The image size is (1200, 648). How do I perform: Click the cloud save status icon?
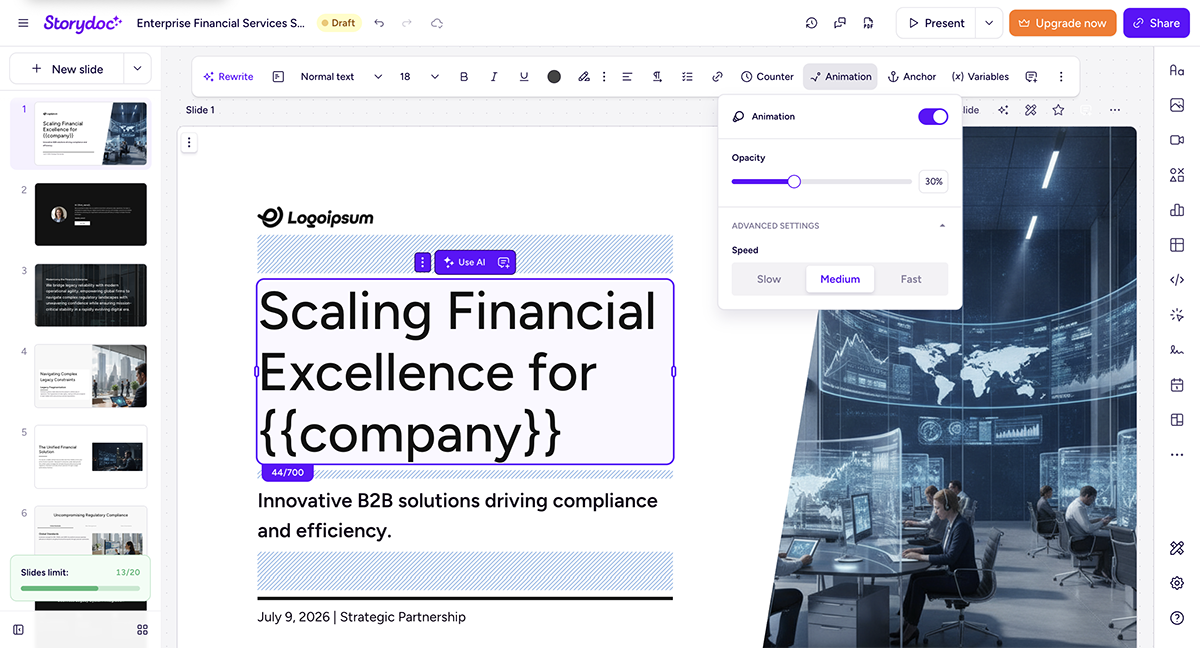tap(437, 23)
